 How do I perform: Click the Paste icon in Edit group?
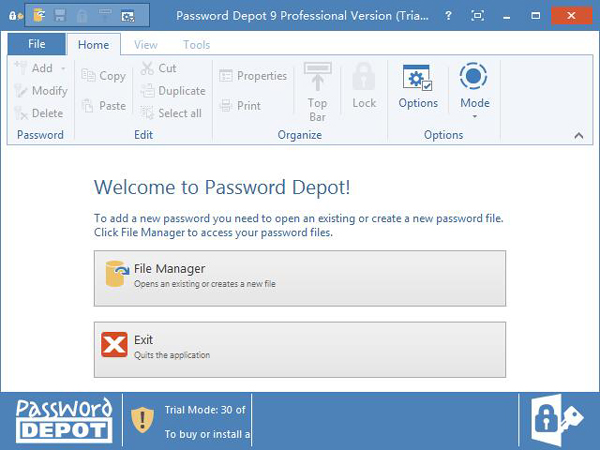click(88, 106)
